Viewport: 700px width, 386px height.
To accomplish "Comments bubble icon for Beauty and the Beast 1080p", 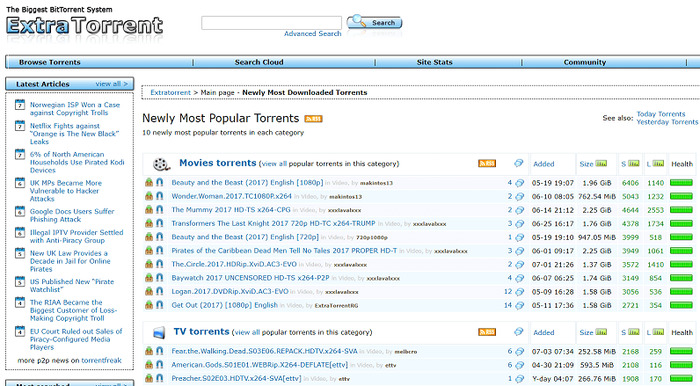I will coord(520,183).
